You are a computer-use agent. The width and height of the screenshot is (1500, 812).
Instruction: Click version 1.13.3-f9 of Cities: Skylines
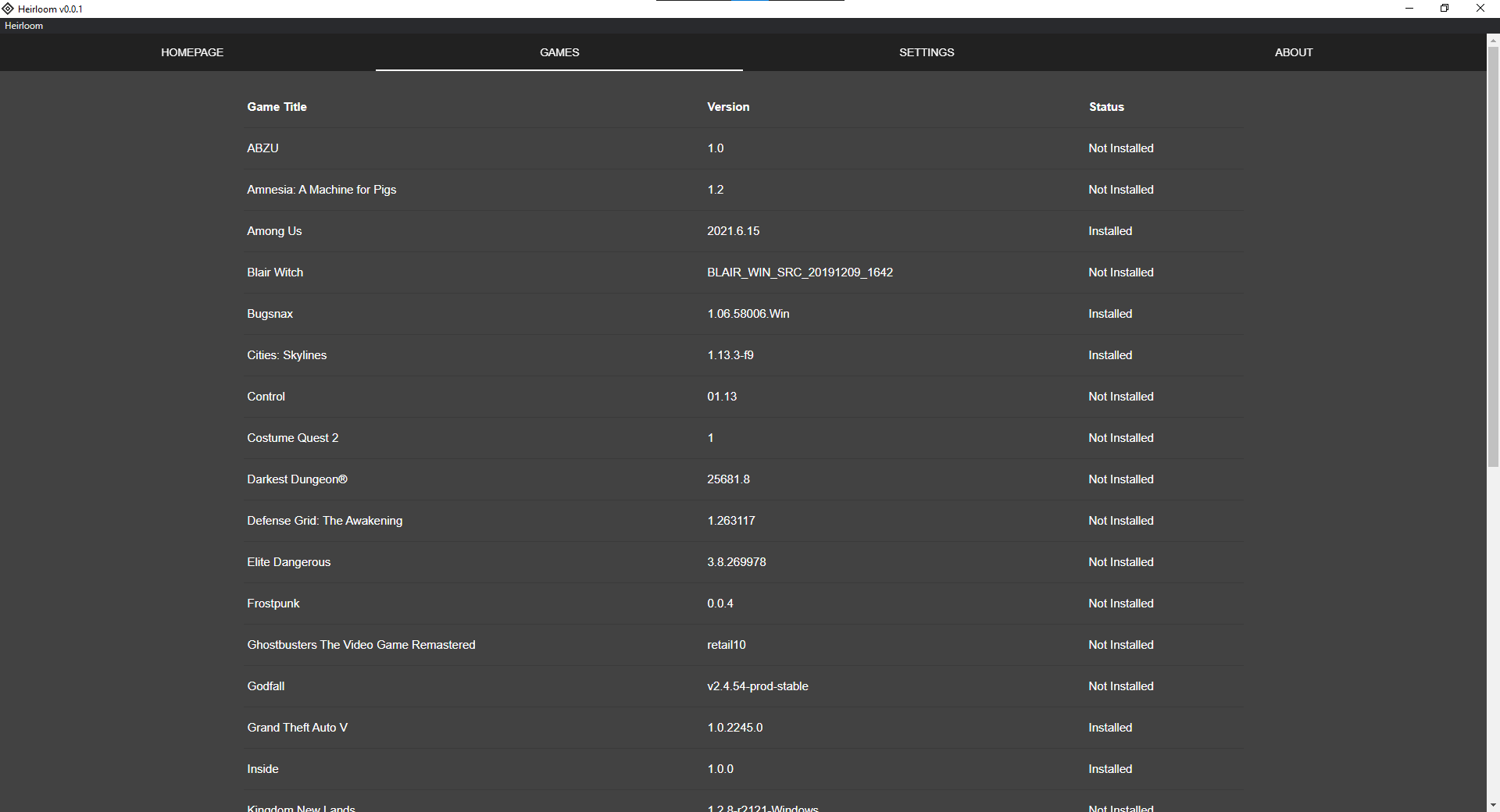(730, 355)
